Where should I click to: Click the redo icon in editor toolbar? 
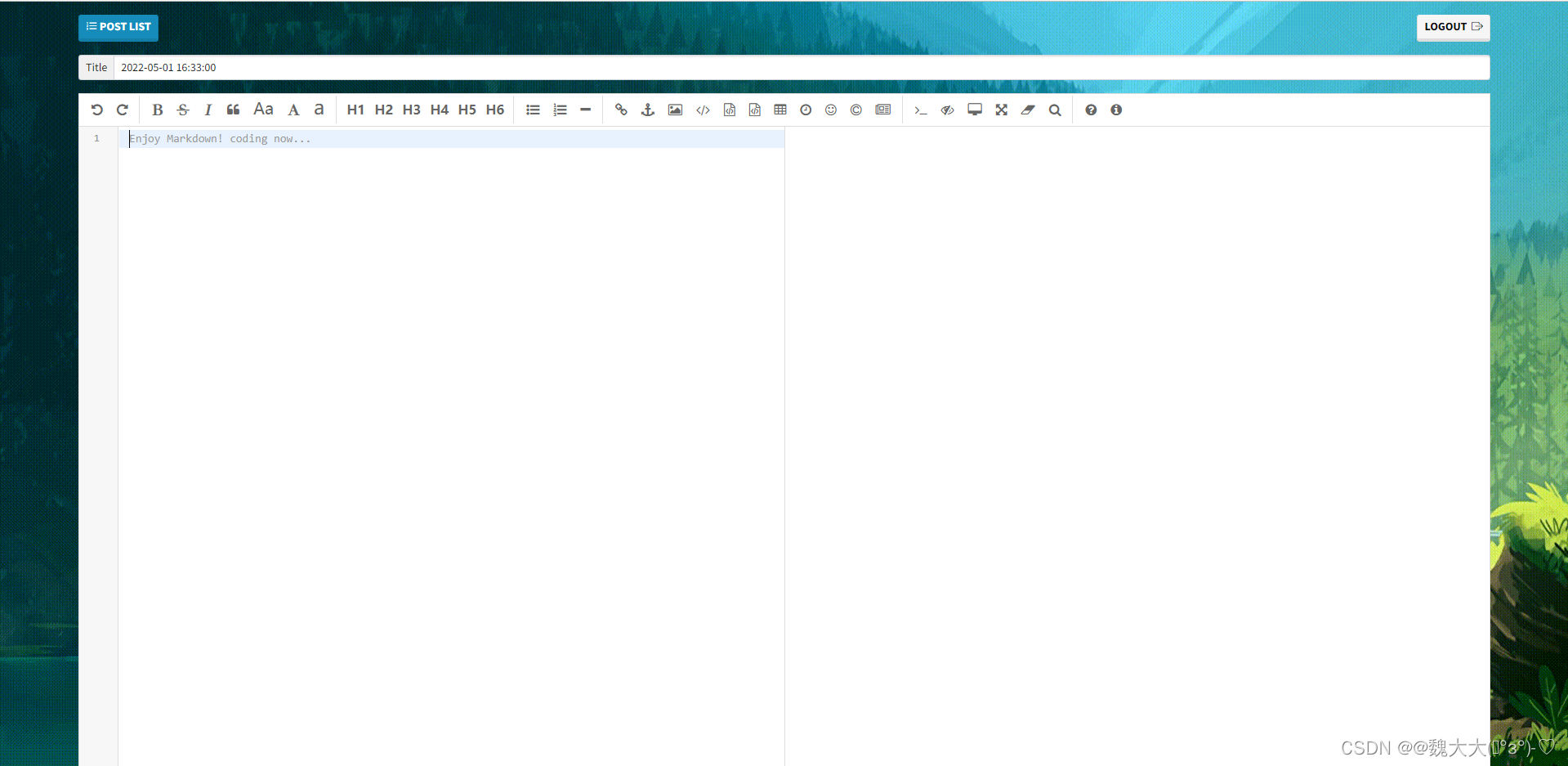coord(123,110)
